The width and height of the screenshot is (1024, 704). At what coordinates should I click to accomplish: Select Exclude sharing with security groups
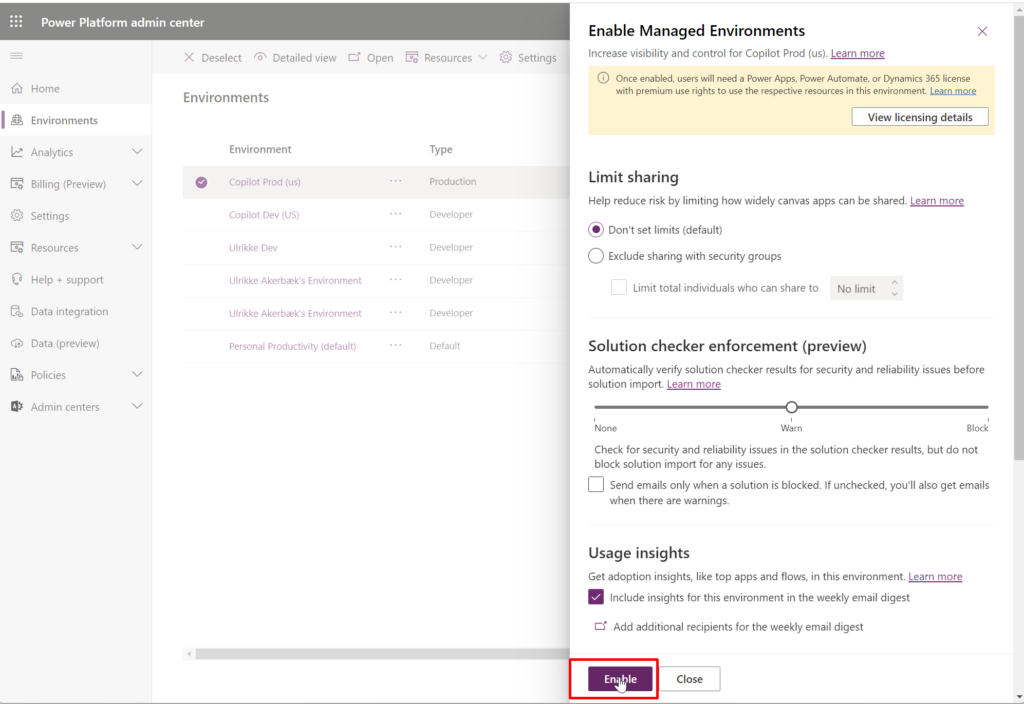[596, 256]
